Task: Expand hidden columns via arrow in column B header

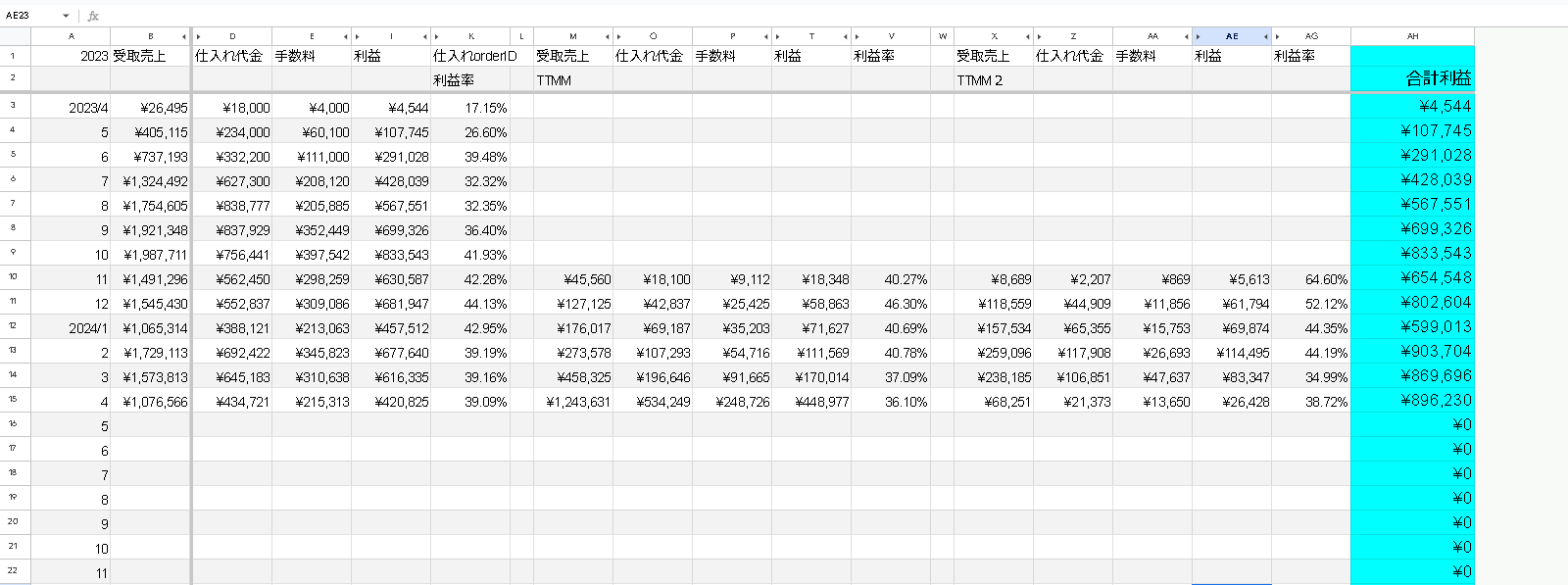Action: (x=184, y=36)
